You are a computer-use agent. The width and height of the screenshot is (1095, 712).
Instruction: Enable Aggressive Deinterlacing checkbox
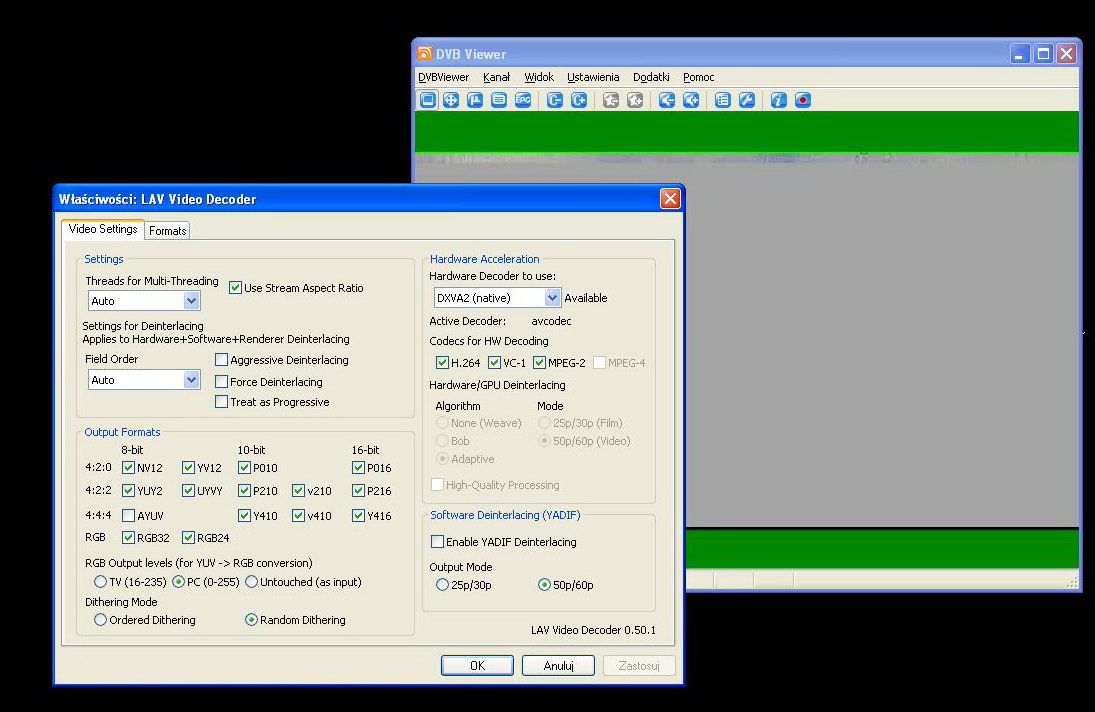tap(222, 360)
